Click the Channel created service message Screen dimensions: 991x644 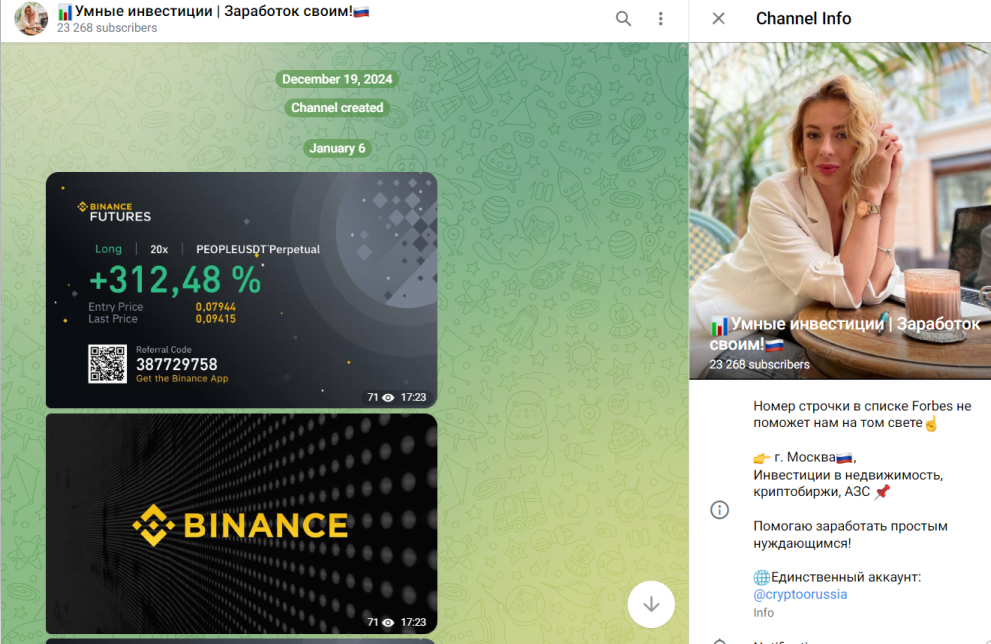coord(337,107)
